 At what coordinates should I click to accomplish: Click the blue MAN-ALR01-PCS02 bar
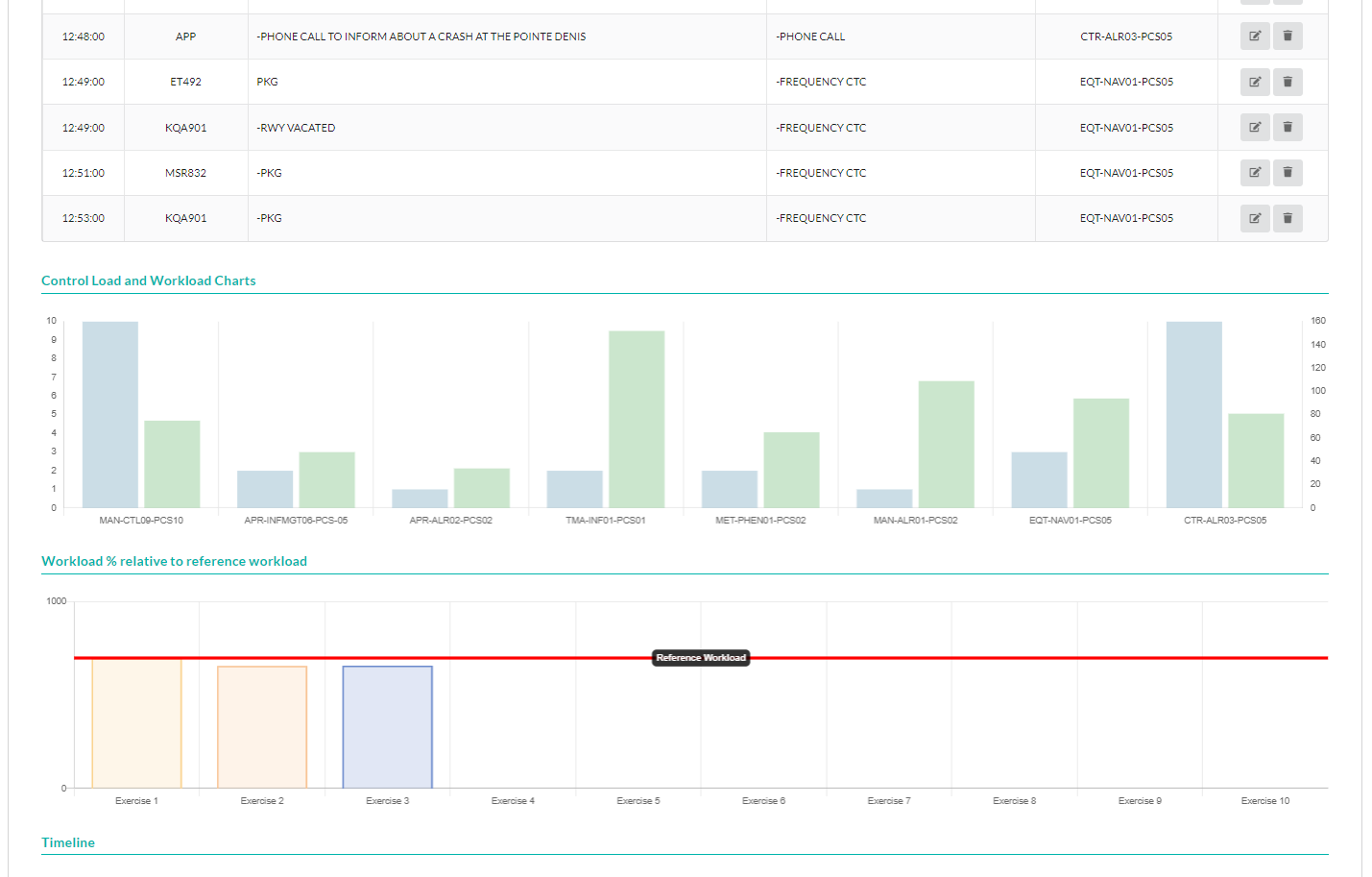(884, 499)
